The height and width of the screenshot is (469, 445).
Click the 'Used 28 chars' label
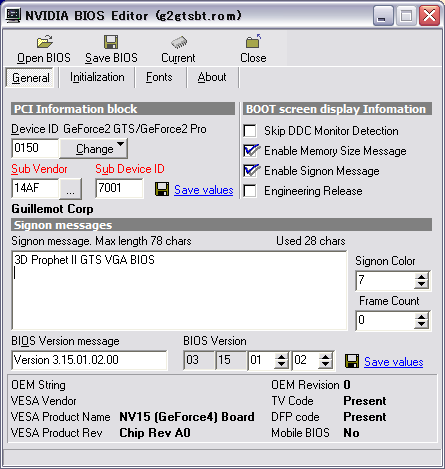[x=311, y=241]
